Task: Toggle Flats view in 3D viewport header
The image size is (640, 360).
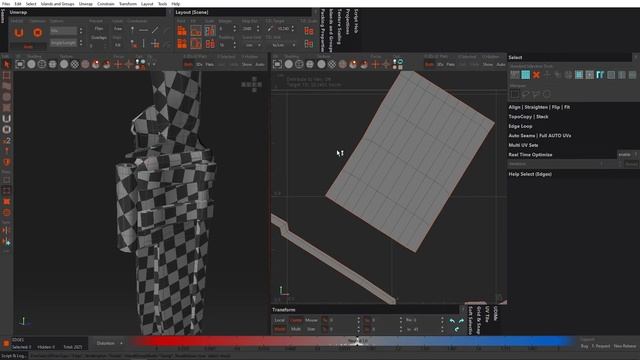Action: point(209,64)
